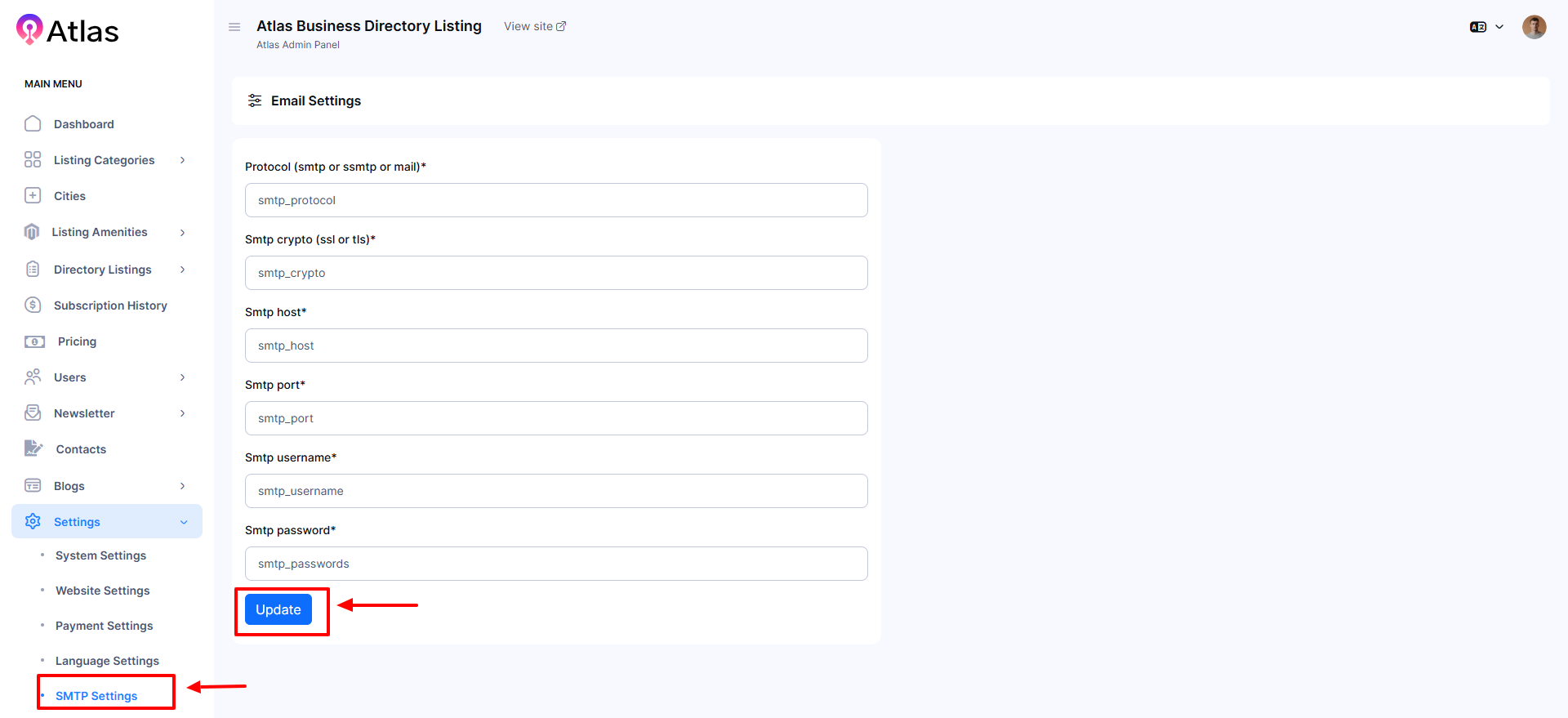Click into the Smtp password field
Image resolution: width=1568 pixels, height=718 pixels.
pyautogui.click(x=555, y=564)
